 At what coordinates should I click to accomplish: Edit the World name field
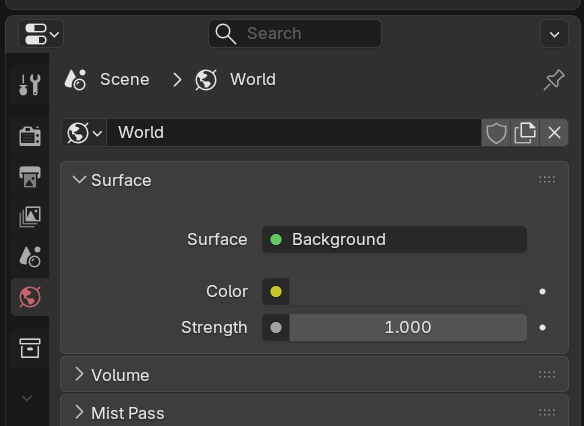pos(294,133)
